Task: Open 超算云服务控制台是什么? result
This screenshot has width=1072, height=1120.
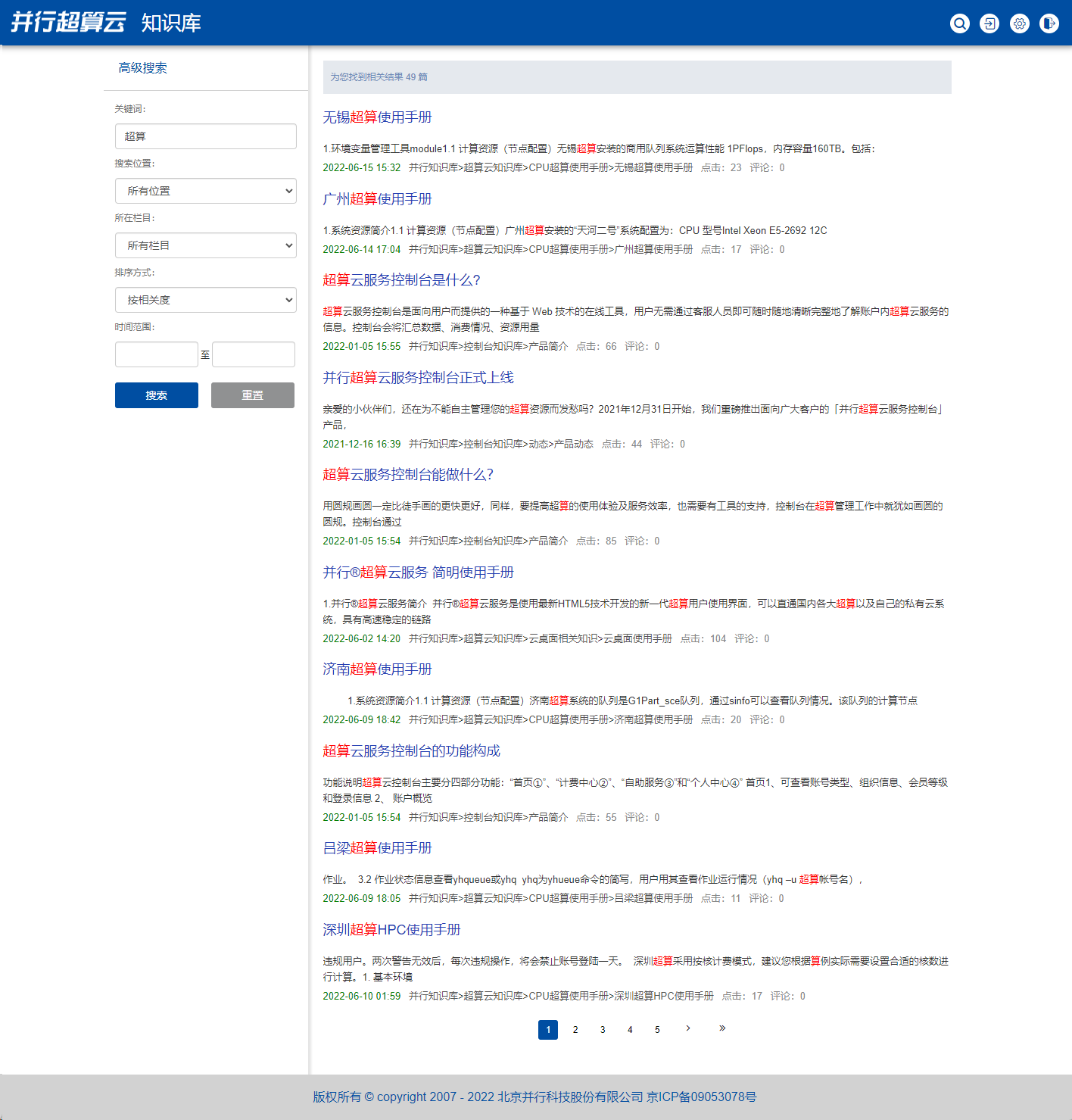Action: (401, 280)
